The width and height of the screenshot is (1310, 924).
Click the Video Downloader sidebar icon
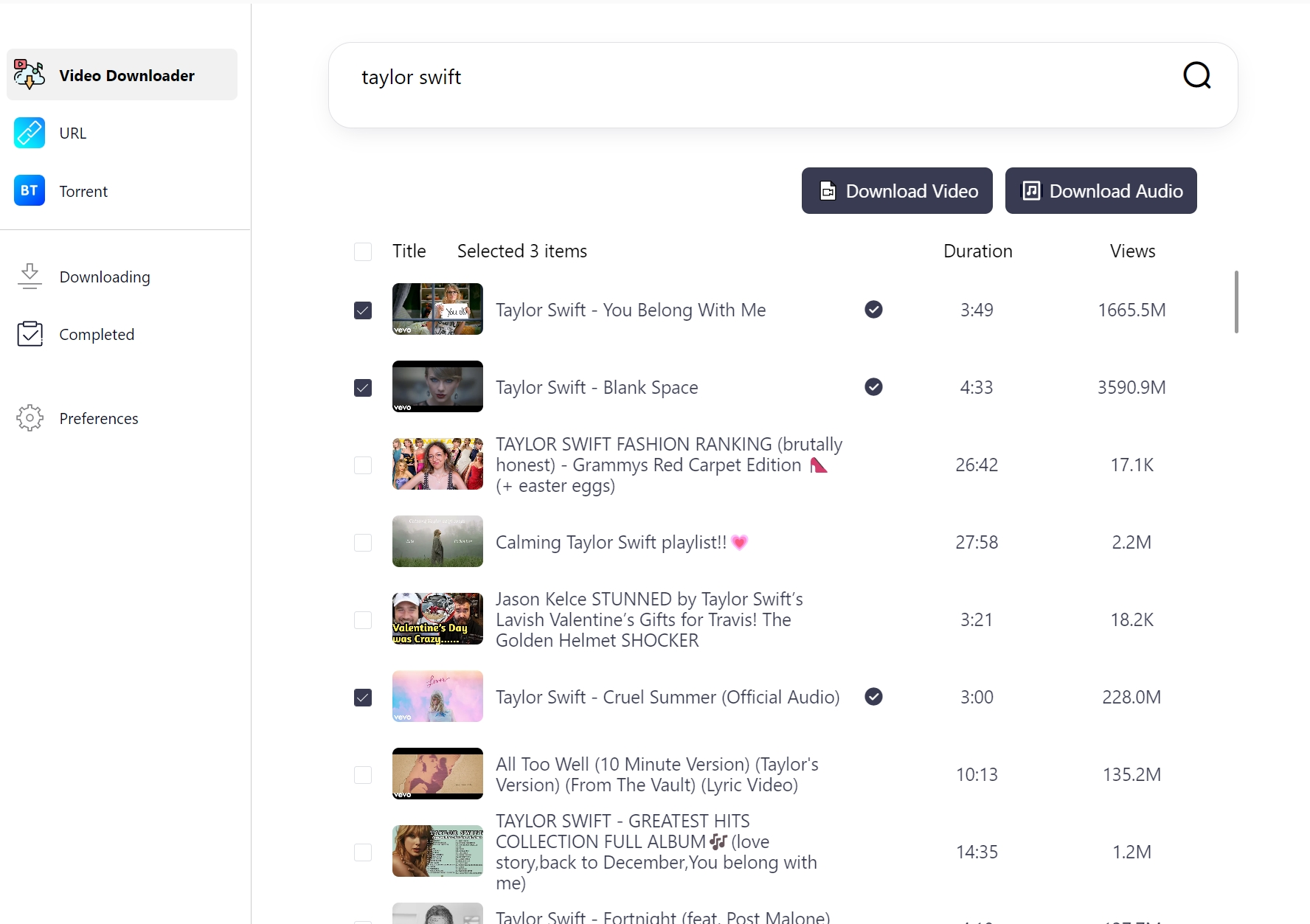click(x=30, y=75)
